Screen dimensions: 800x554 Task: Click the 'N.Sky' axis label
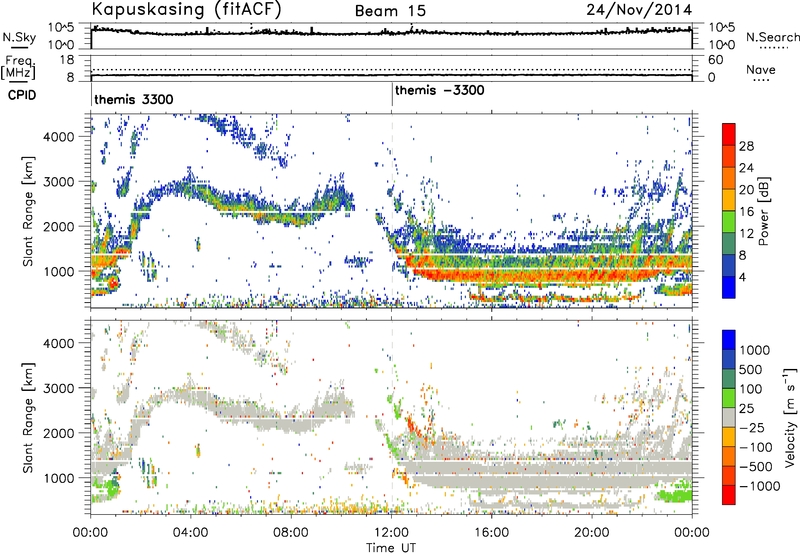(x=19, y=37)
